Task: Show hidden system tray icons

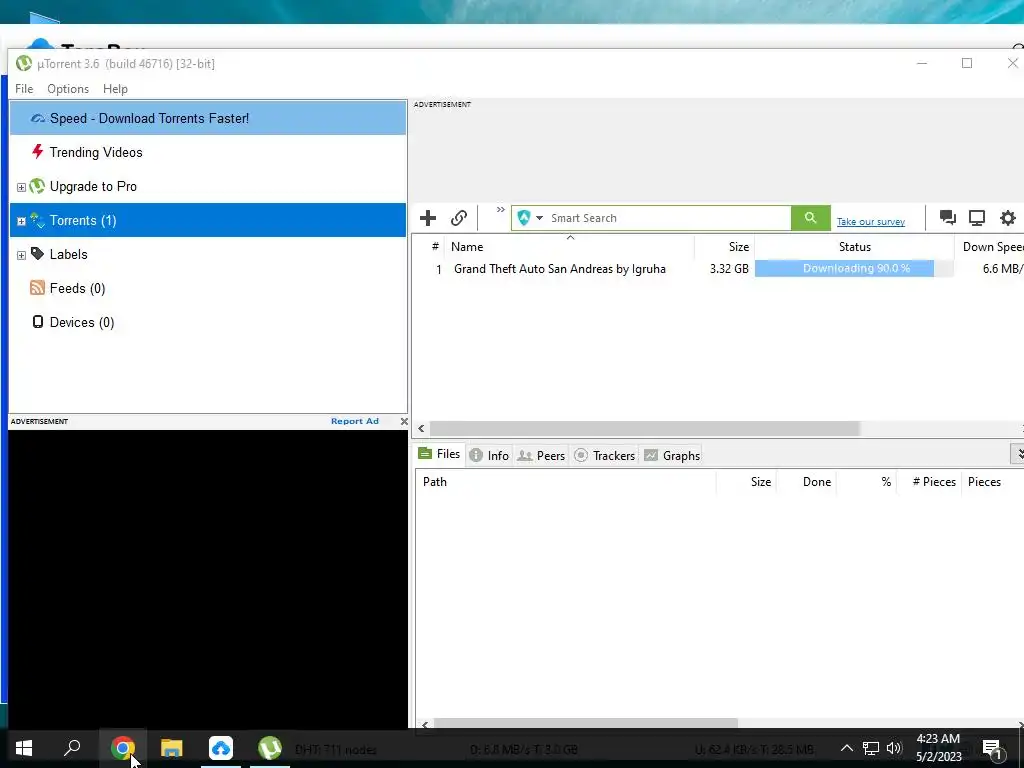Action: click(x=846, y=748)
